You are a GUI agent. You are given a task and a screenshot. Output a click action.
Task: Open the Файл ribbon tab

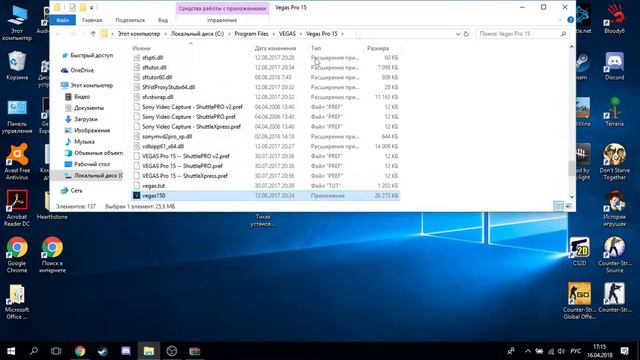(x=62, y=20)
